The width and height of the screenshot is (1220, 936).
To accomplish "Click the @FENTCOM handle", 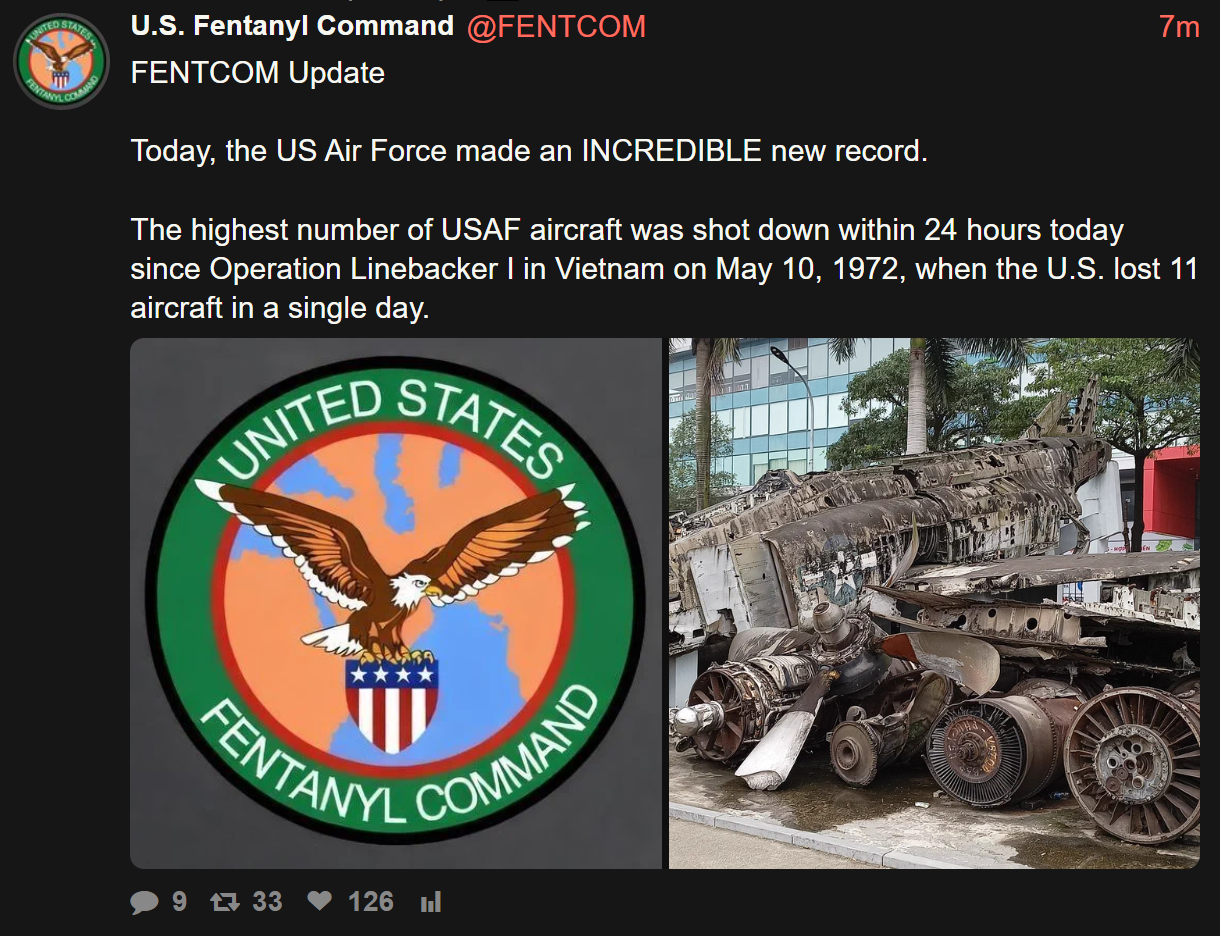I will point(556,27).
